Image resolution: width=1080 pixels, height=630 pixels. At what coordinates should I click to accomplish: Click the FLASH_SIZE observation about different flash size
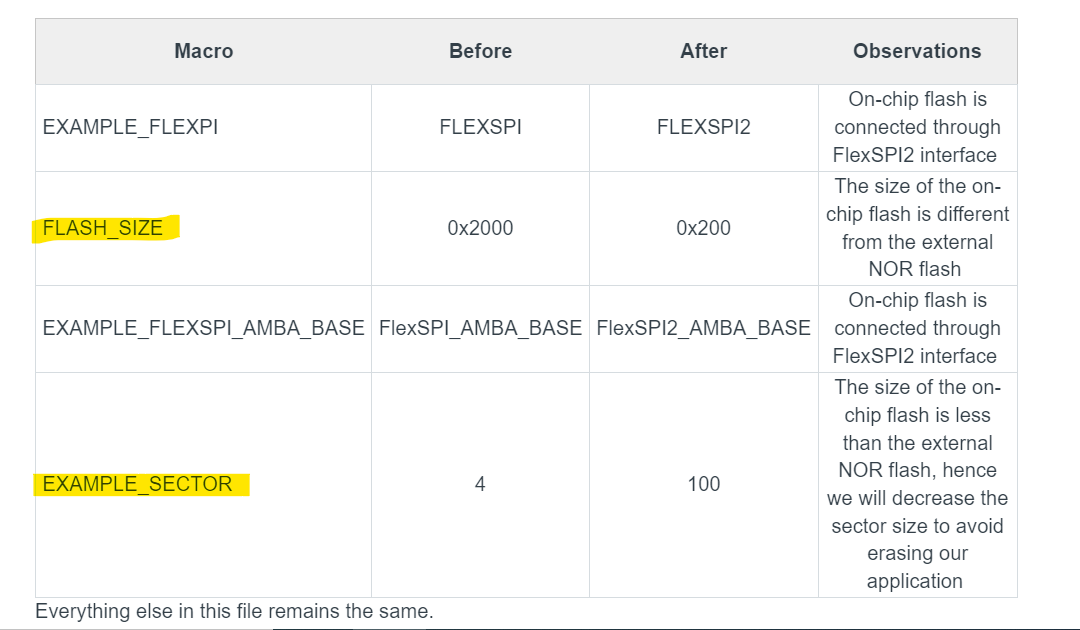(x=917, y=228)
